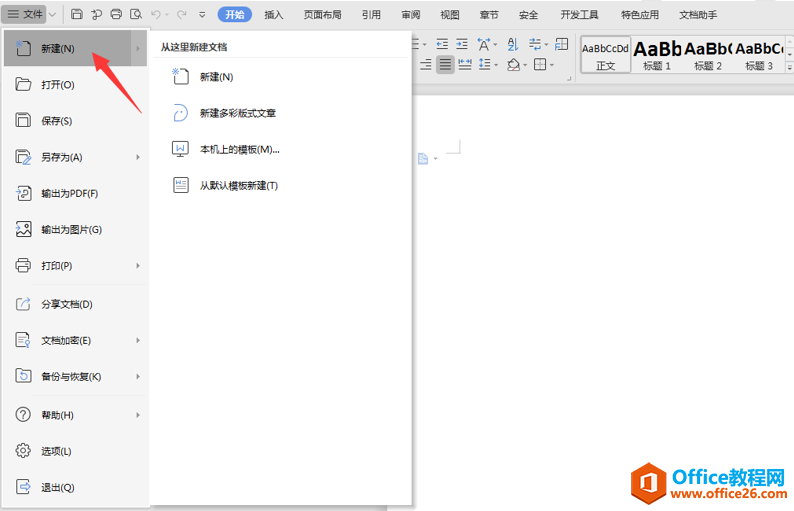Click the Chinese layout character scaling icon

(x=484, y=45)
